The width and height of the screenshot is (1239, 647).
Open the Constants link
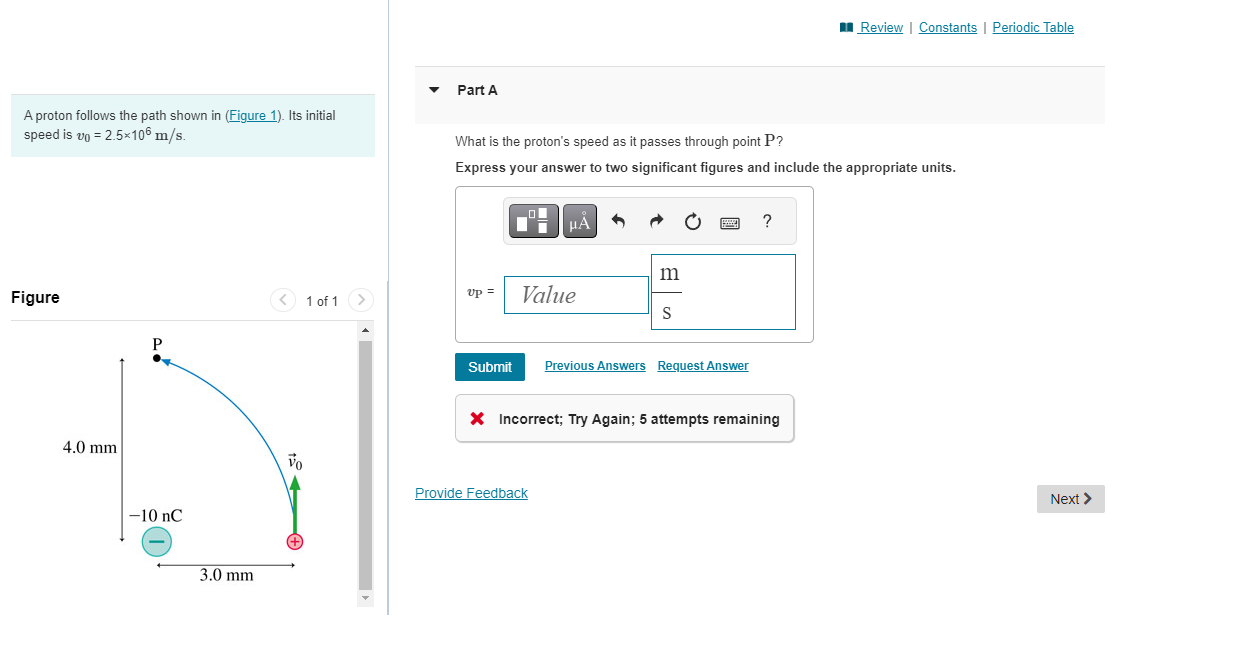947,27
